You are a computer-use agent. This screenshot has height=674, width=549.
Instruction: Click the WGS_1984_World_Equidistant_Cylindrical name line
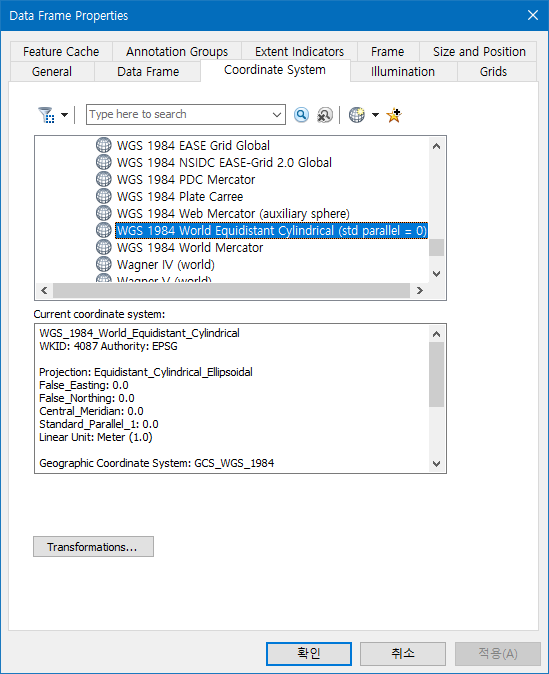pyautogui.click(x=139, y=333)
